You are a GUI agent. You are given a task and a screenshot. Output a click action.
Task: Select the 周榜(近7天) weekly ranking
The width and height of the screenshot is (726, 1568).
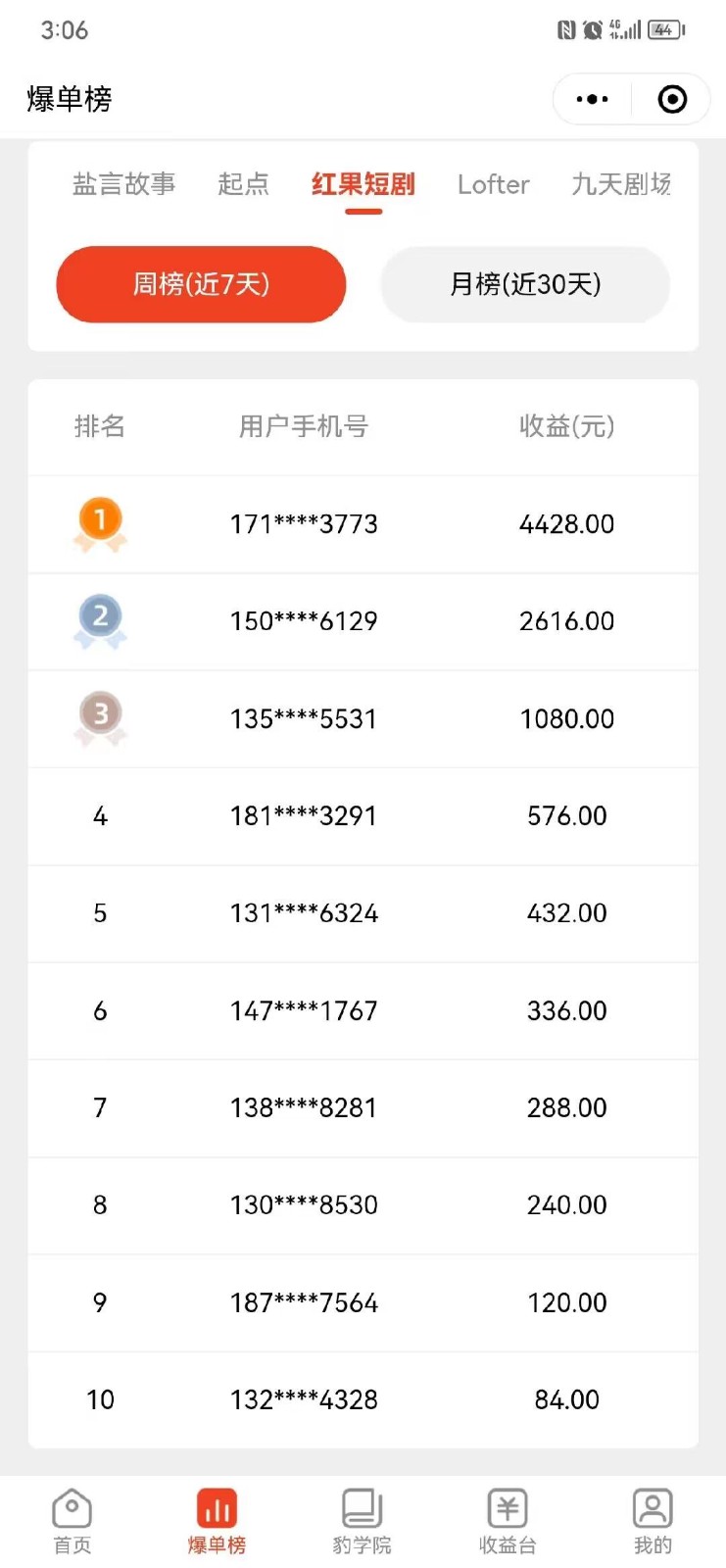[201, 284]
